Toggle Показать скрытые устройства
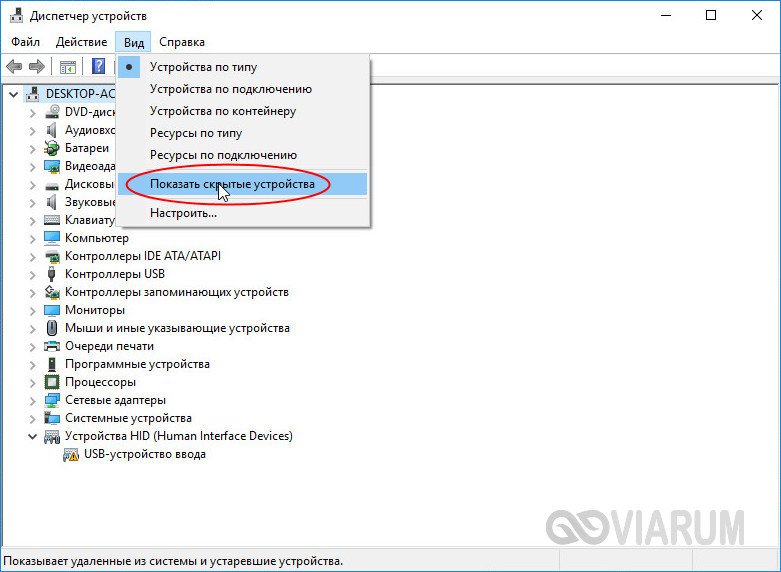The image size is (781, 572). pyautogui.click(x=244, y=184)
